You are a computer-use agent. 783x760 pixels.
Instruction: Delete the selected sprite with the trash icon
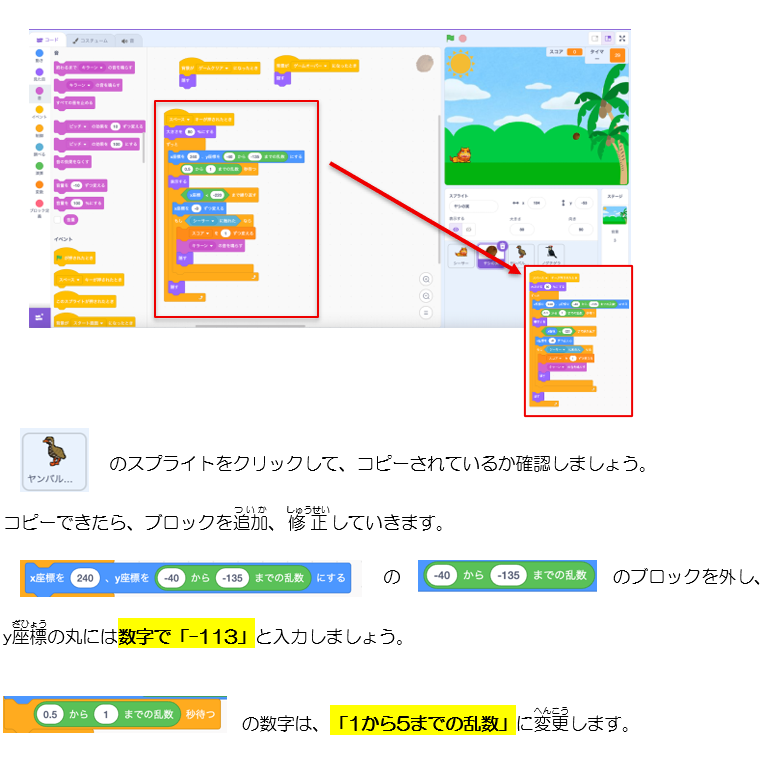click(x=503, y=245)
